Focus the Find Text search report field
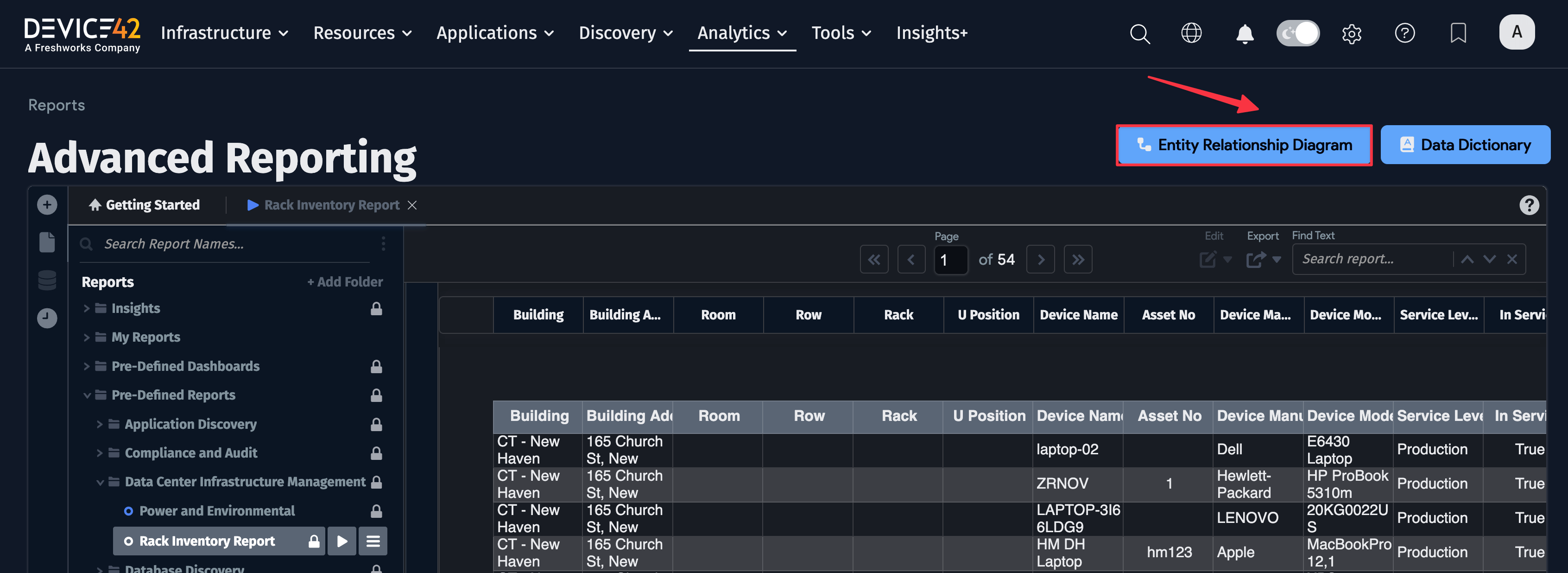This screenshot has height=573, width=1568. pos(1372,260)
